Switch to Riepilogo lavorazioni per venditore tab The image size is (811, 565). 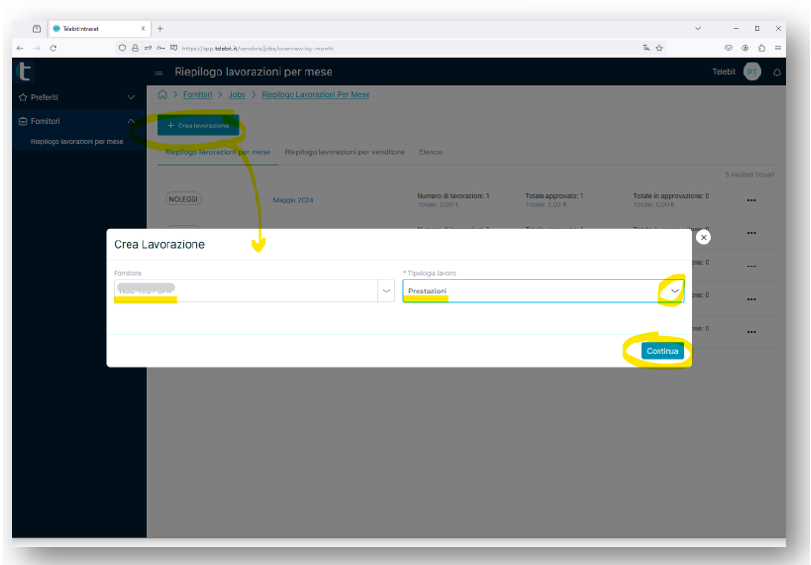click(344, 152)
